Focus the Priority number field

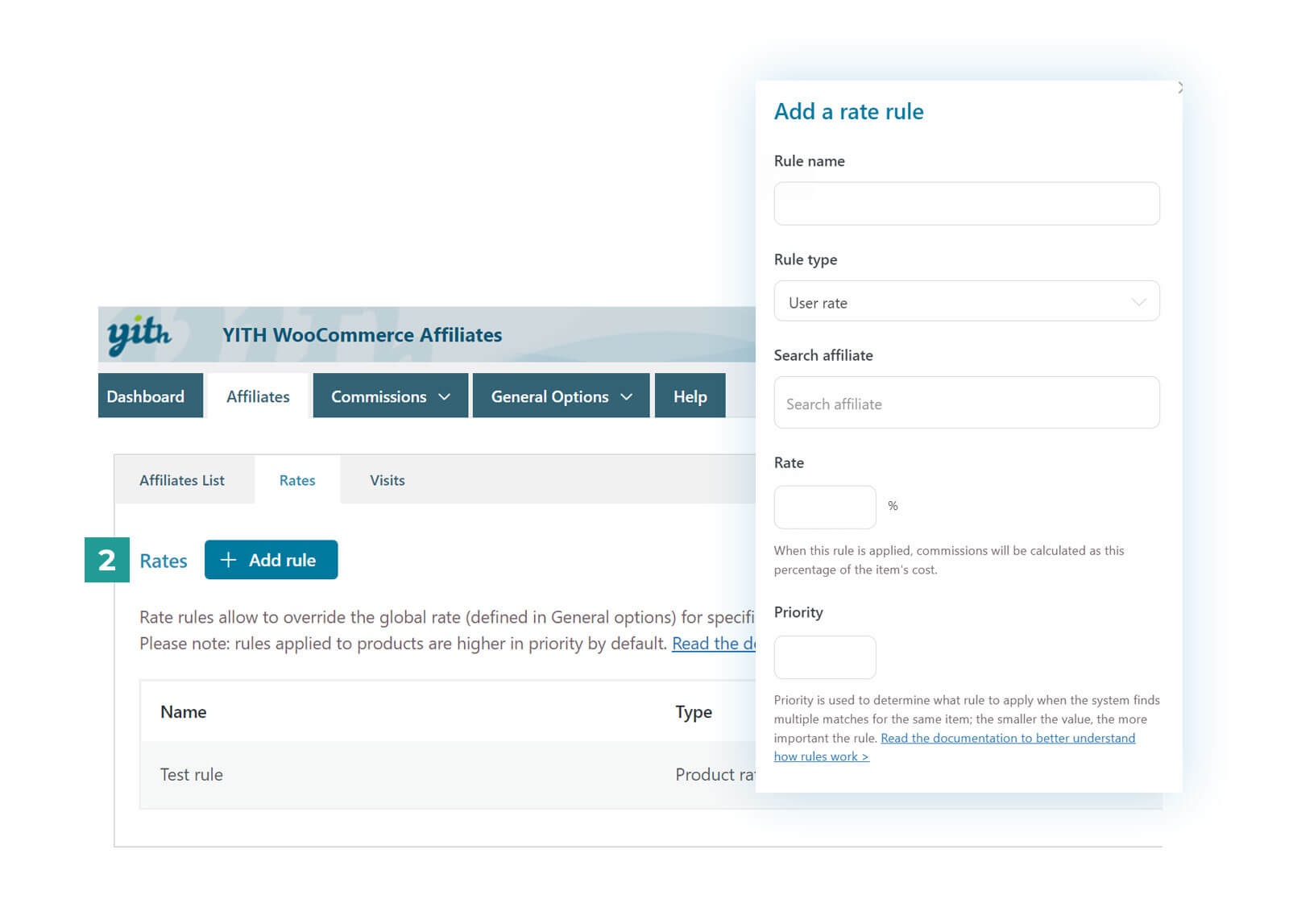point(825,657)
